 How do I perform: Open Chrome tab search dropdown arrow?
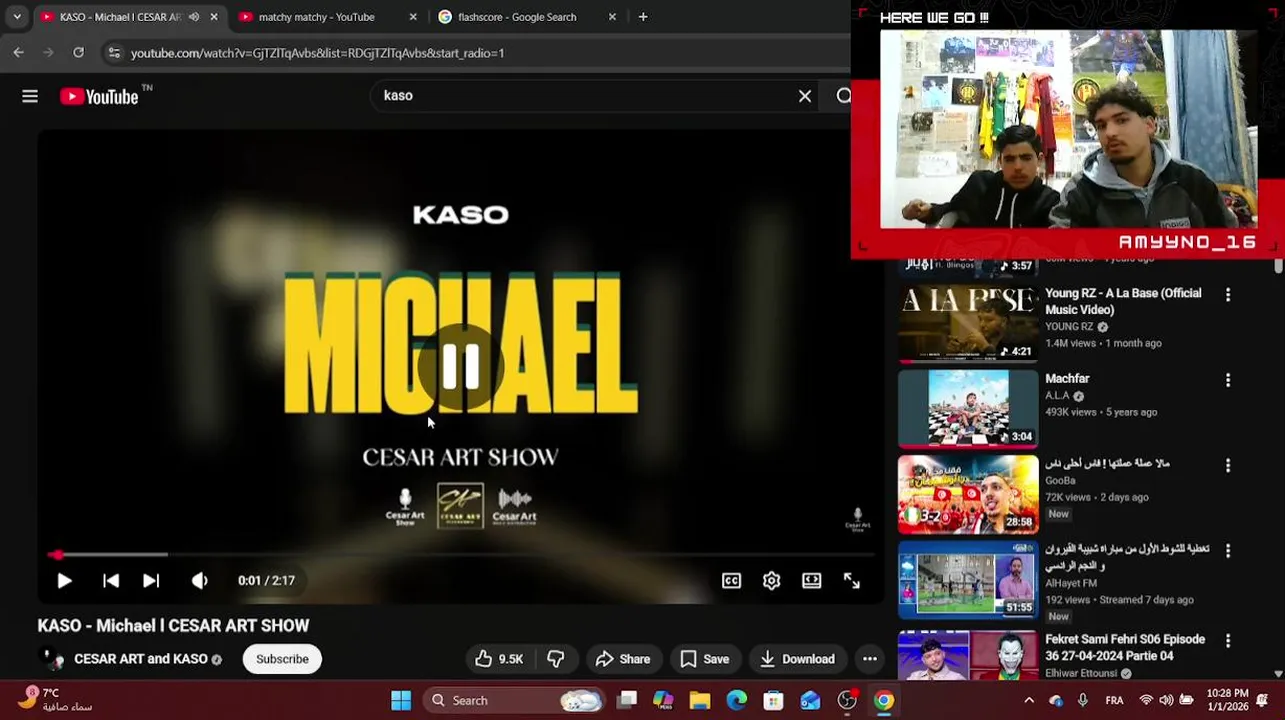click(x=17, y=17)
